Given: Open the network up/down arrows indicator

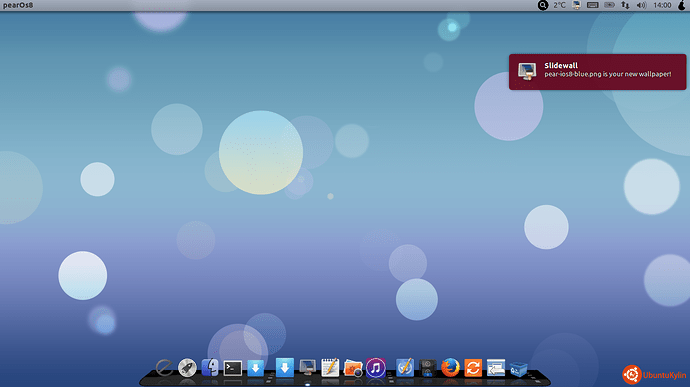Looking at the screenshot, I should pos(625,5).
